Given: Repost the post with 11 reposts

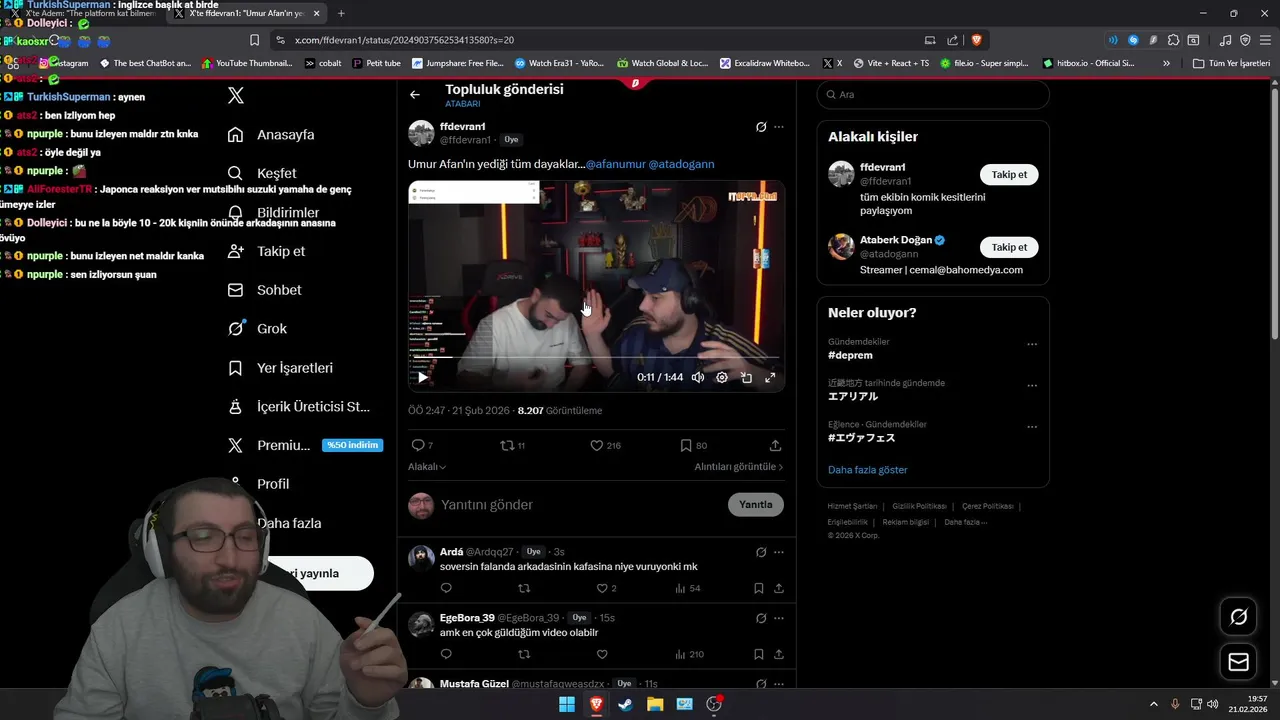Looking at the screenshot, I should (x=512, y=445).
